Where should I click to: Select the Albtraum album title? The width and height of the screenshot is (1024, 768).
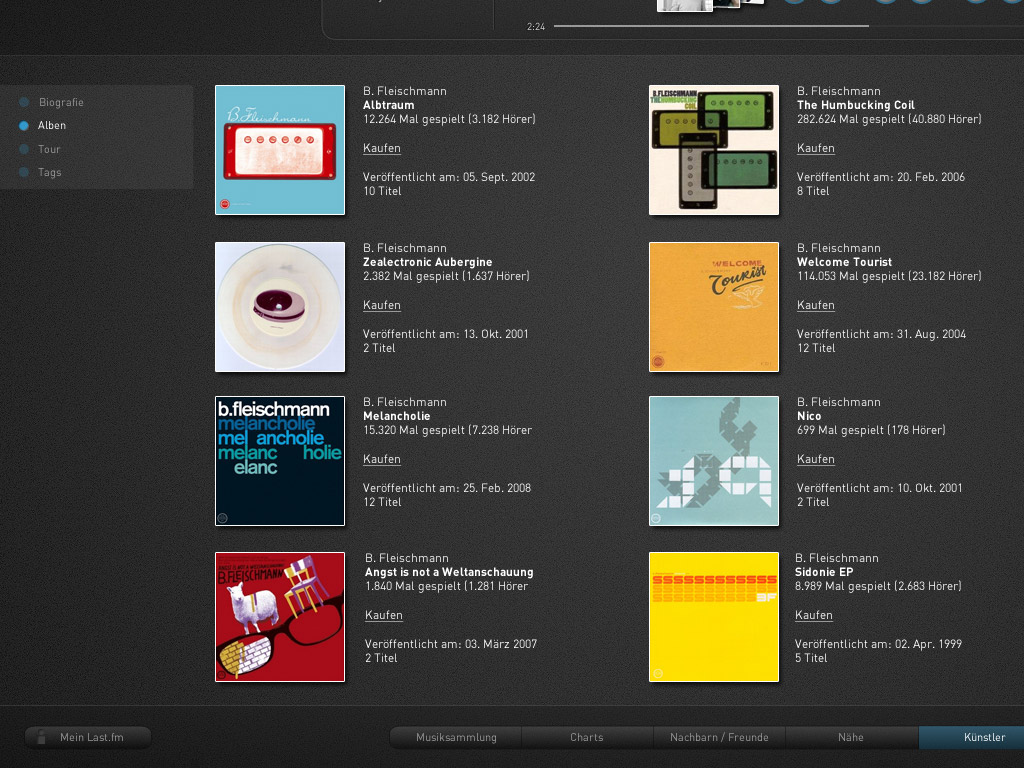(389, 105)
